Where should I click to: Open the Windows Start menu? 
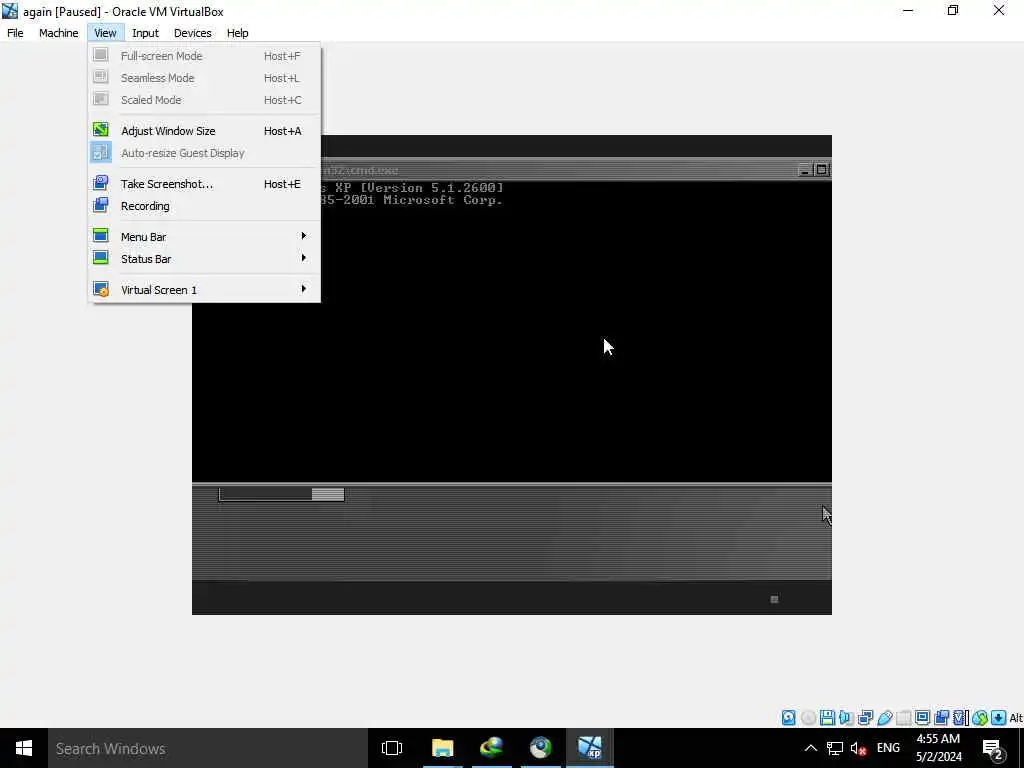(x=24, y=748)
